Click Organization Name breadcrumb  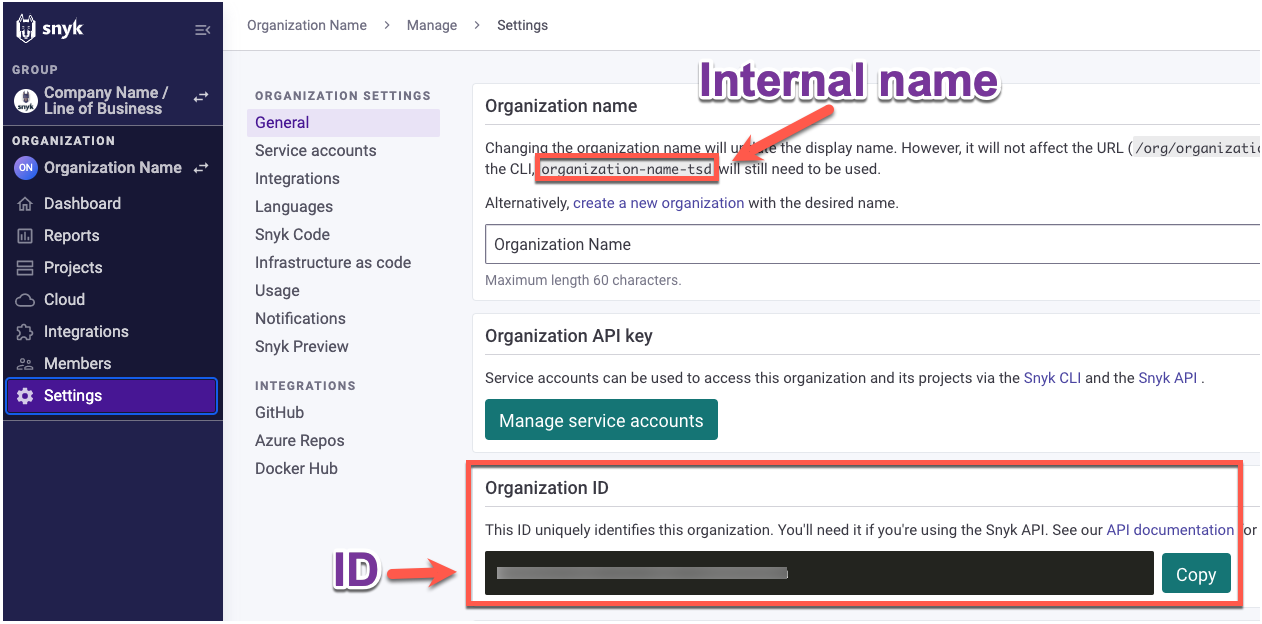click(x=307, y=25)
